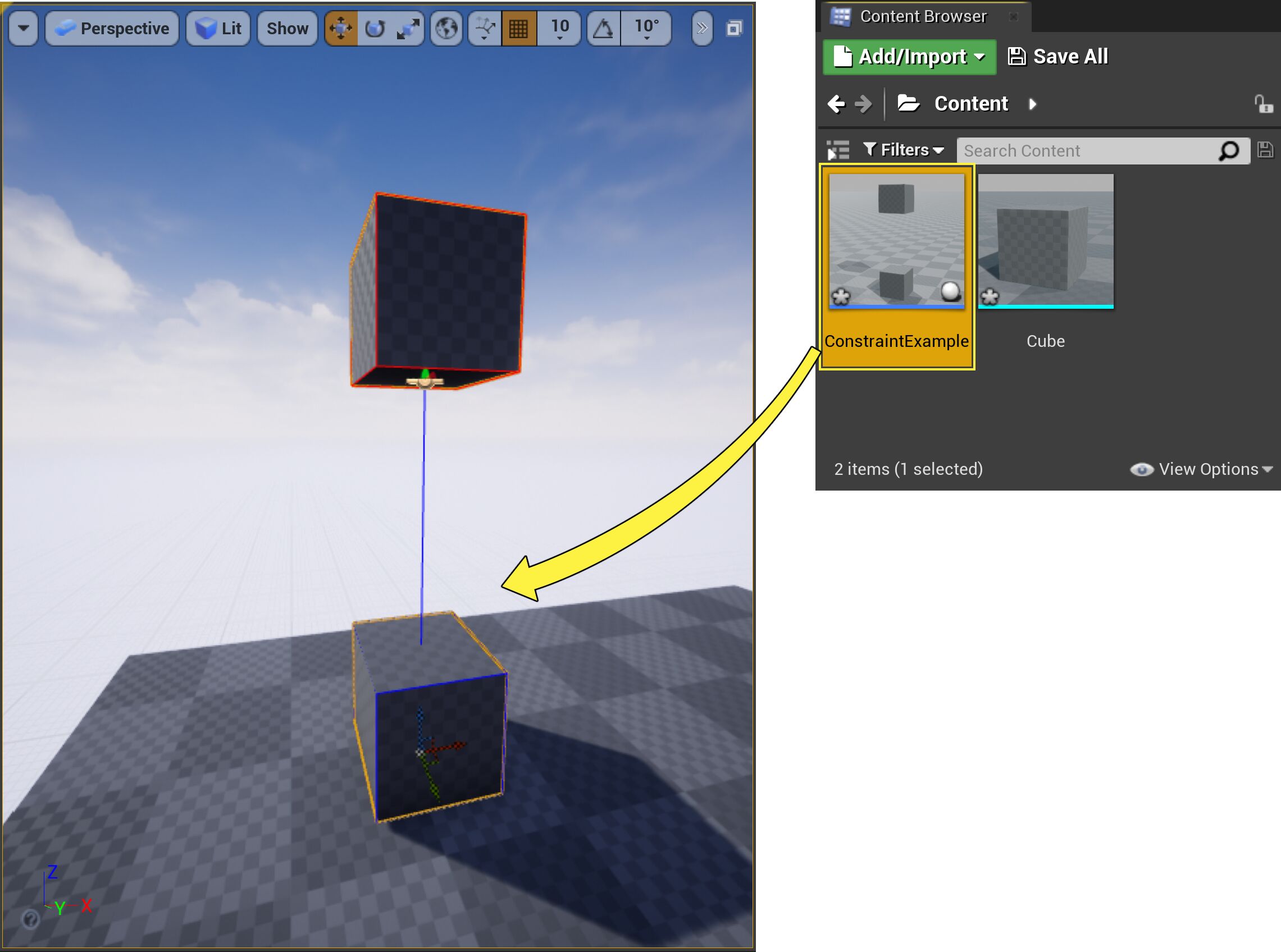The image size is (1281, 952).
Task: Open the rotation snap 10° dropdown
Action: 646,28
